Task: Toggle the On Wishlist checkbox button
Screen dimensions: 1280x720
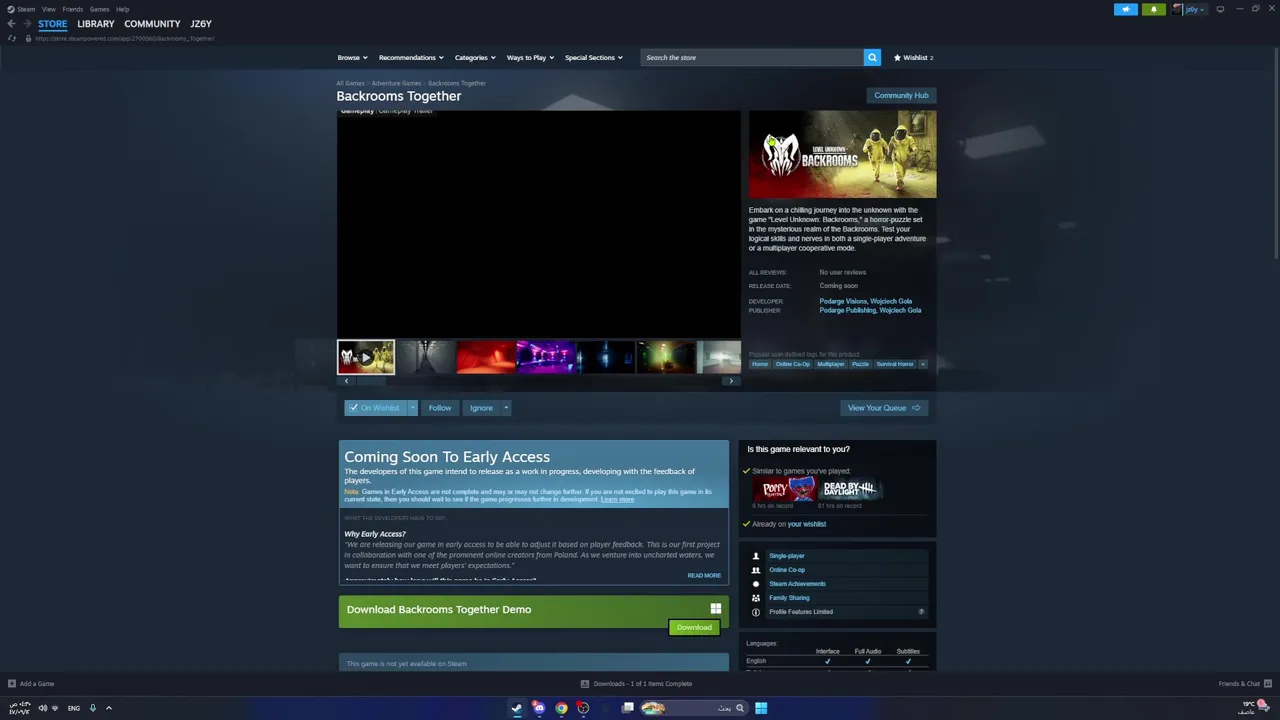Action: [375, 408]
